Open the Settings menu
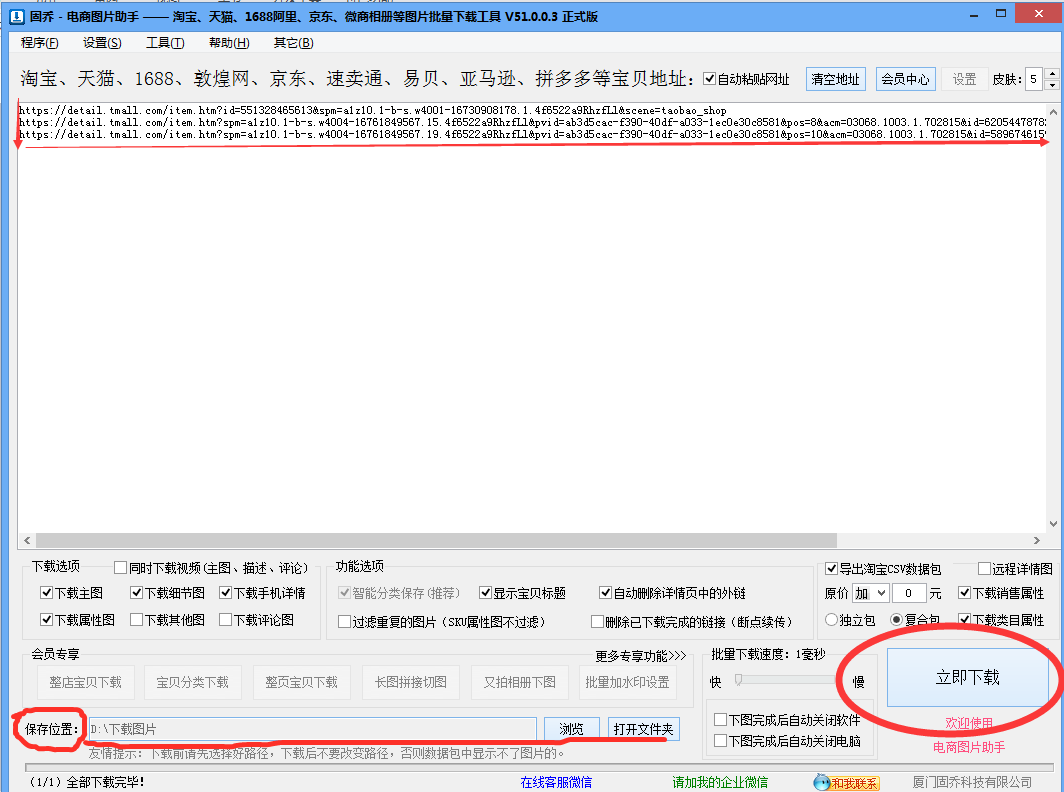The height and width of the screenshot is (792, 1064). (102, 43)
